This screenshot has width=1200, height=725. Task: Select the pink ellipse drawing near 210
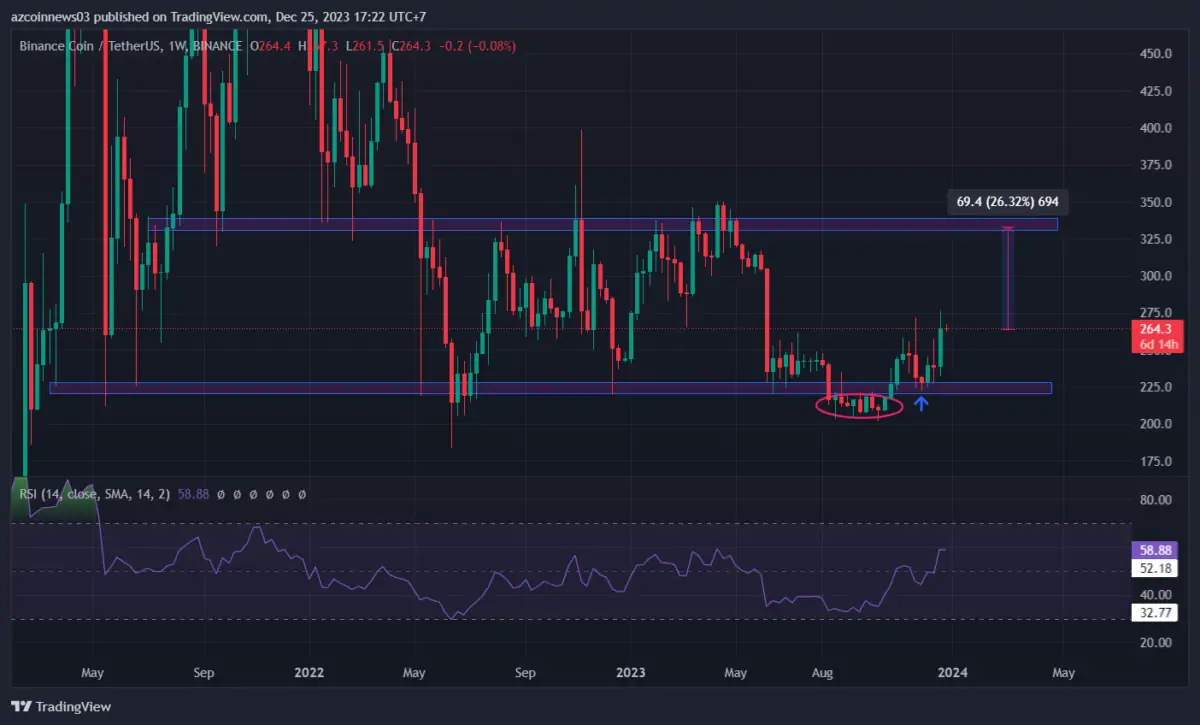(860, 405)
